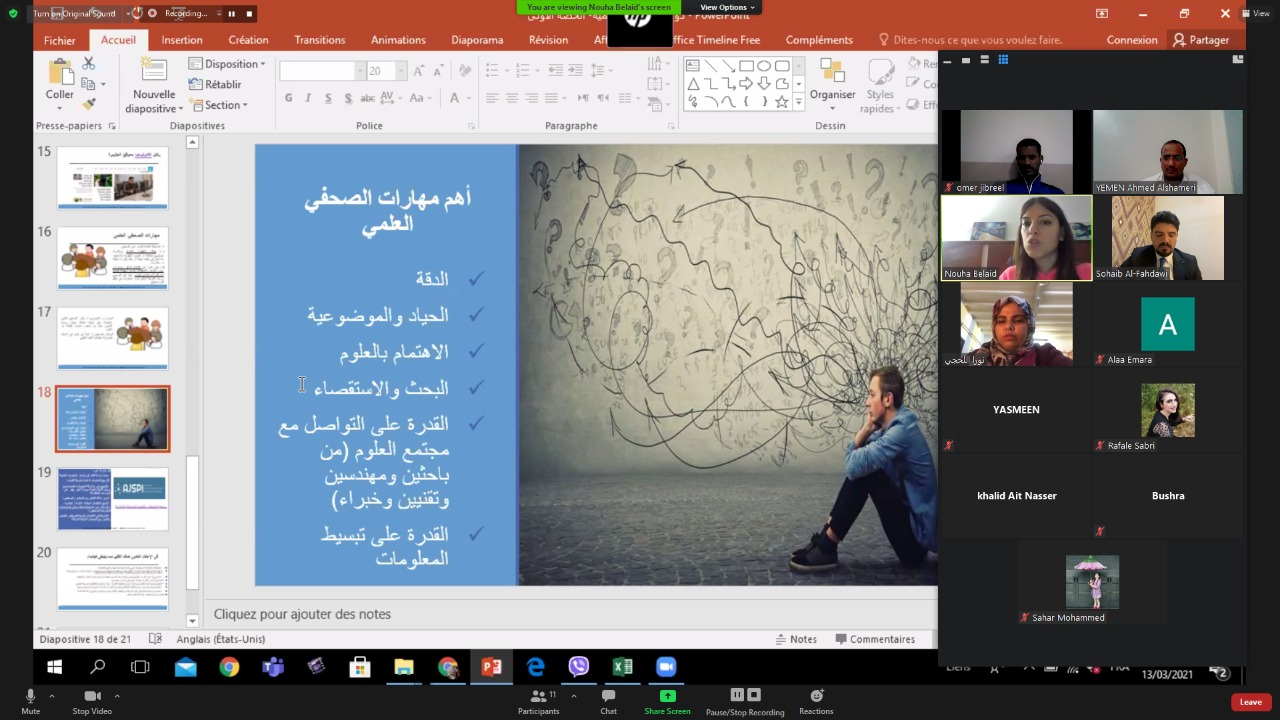Select slide 16 thumbnail

click(x=113, y=258)
